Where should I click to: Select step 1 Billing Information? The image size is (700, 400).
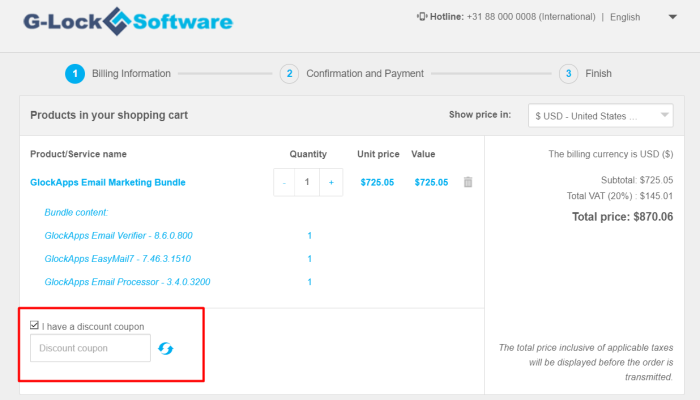(118, 74)
